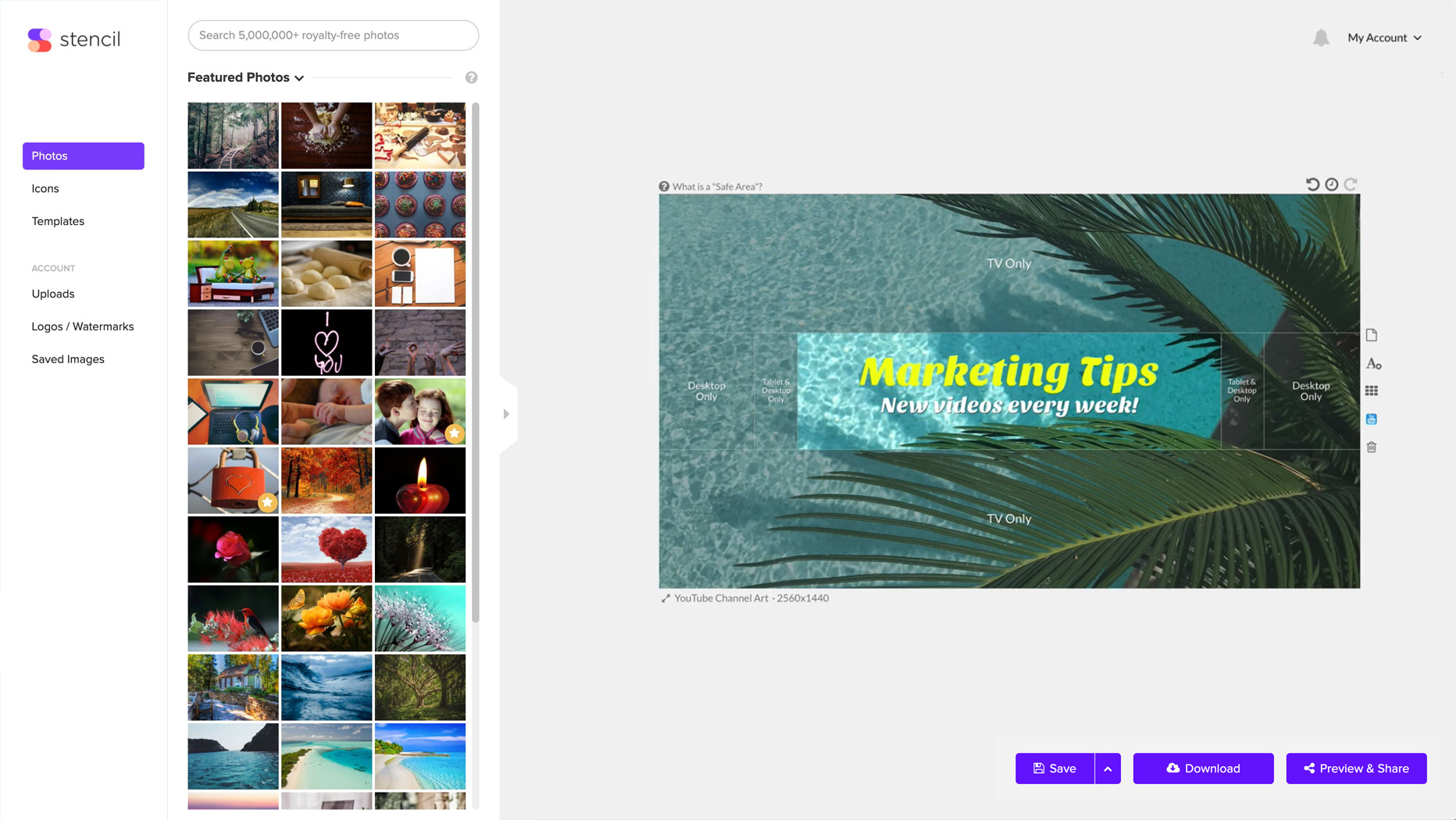The height and width of the screenshot is (820, 1456).
Task: Open the notifications bell
Action: click(x=1321, y=37)
